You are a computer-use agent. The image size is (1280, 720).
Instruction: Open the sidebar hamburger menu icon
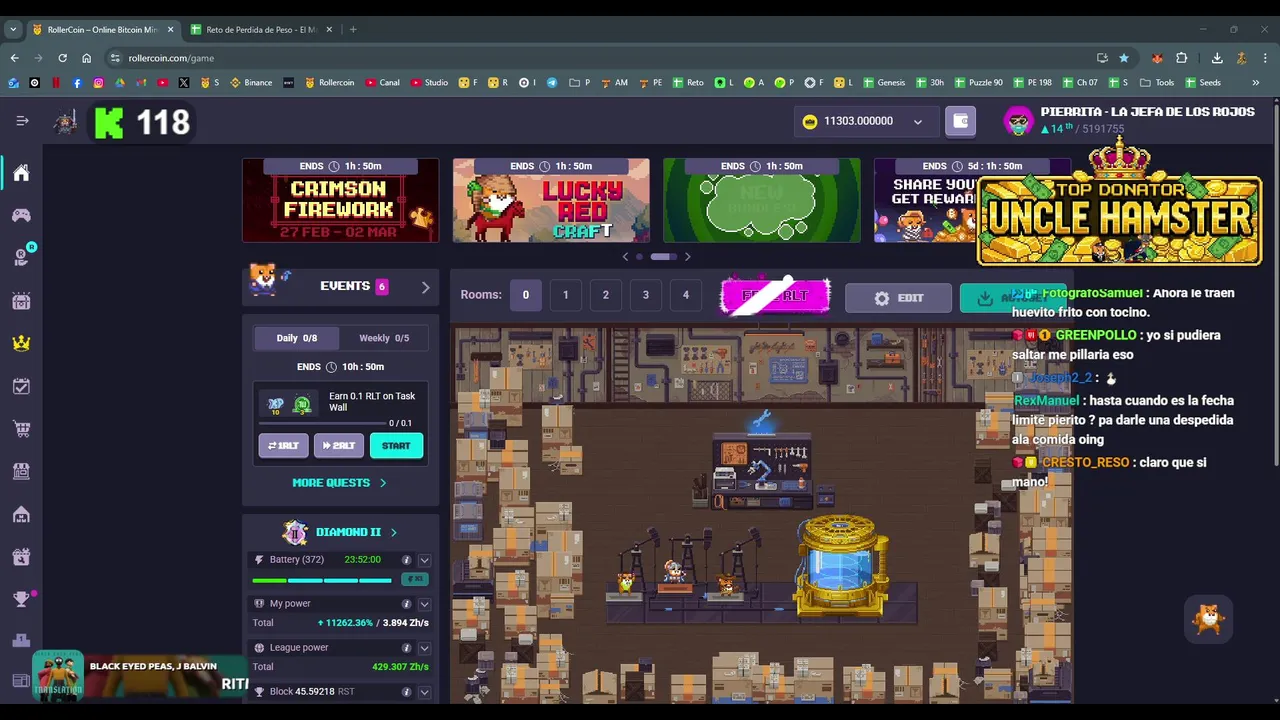pos(22,121)
